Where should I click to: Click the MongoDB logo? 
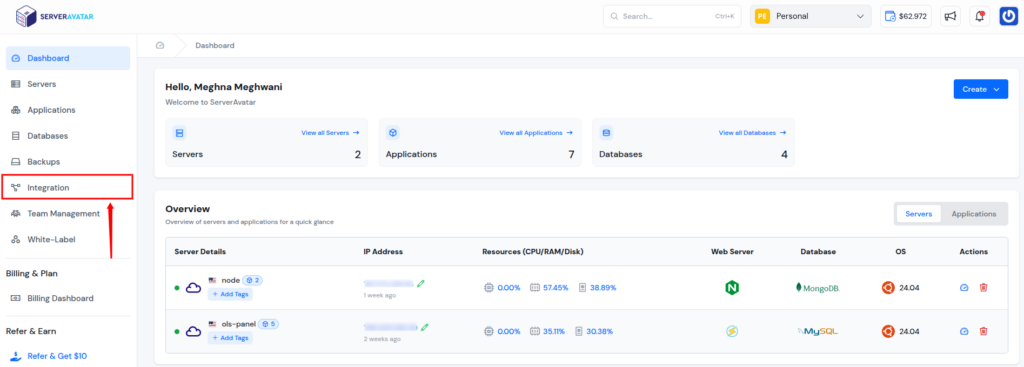pyautogui.click(x=818, y=287)
